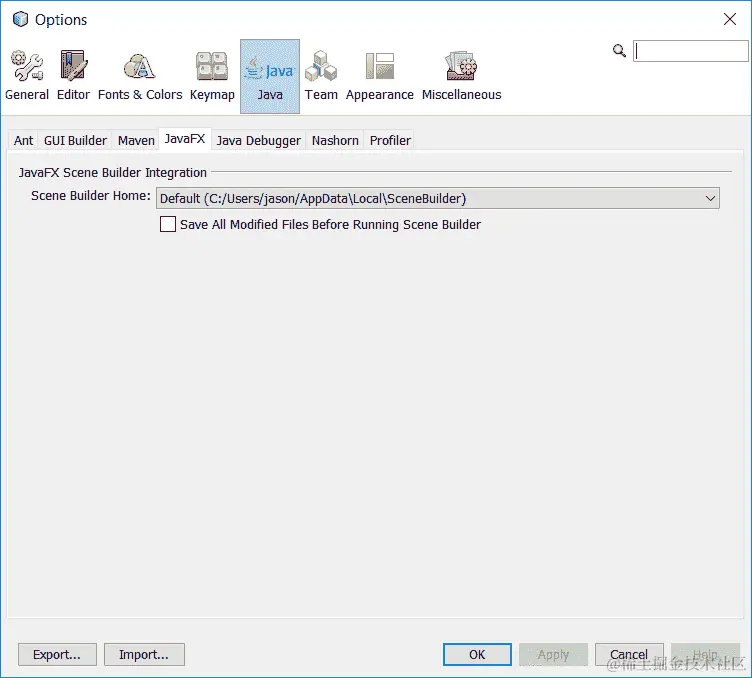Viewport: 752px width, 678px height.
Task: Open the Miscellaneous options category
Action: click(461, 77)
